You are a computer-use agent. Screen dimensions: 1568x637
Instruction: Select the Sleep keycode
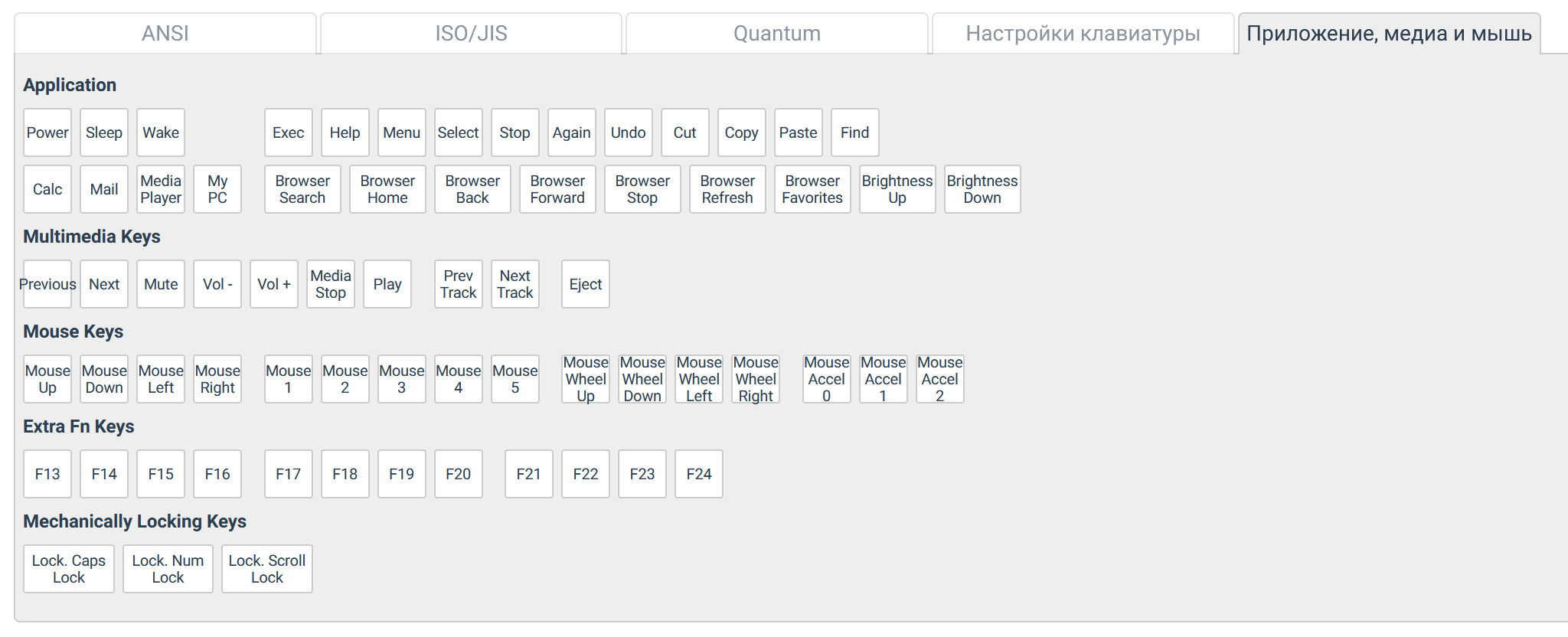pyautogui.click(x=104, y=132)
